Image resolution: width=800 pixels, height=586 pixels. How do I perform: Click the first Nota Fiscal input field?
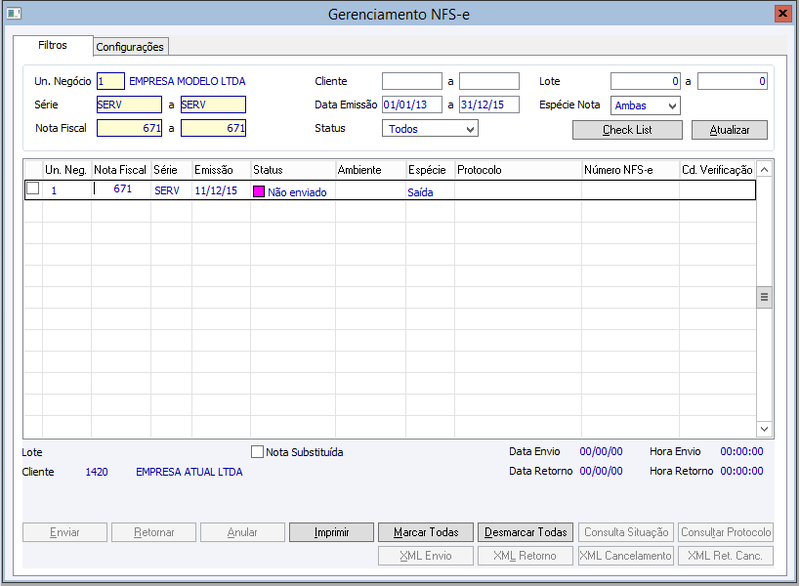(129, 128)
